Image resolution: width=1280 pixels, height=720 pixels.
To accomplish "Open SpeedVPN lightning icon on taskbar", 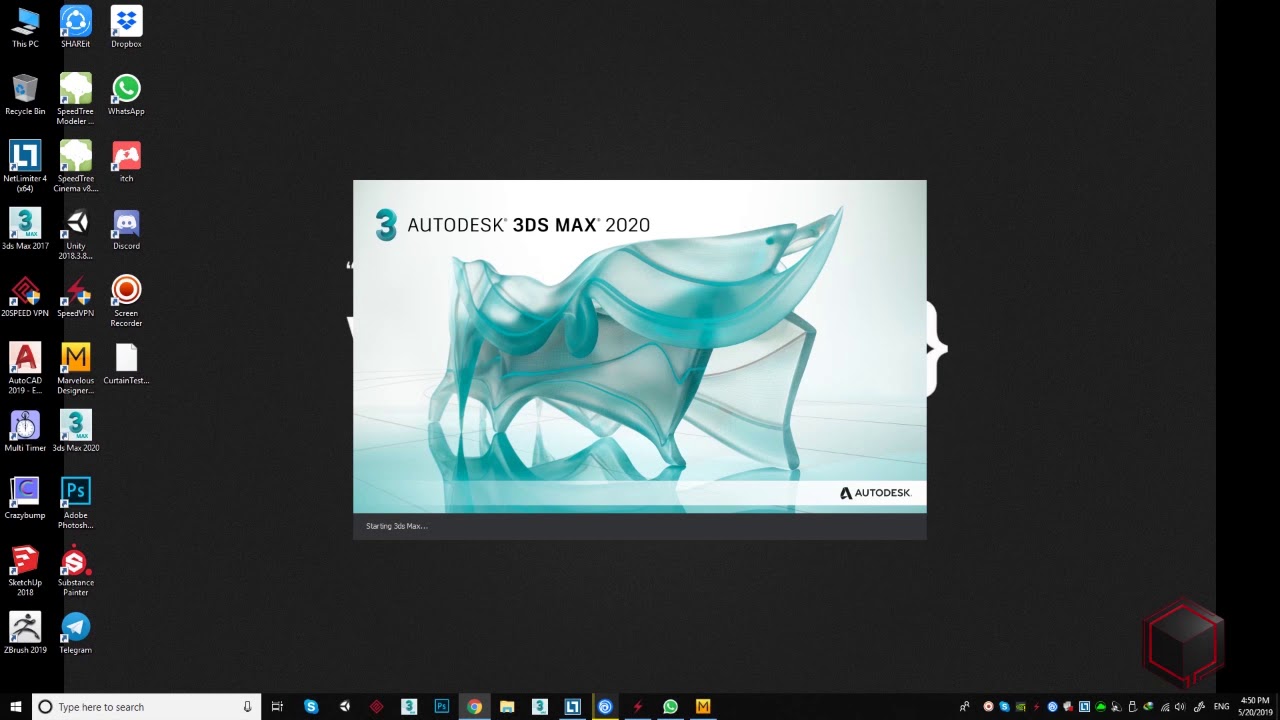I will (x=637, y=706).
